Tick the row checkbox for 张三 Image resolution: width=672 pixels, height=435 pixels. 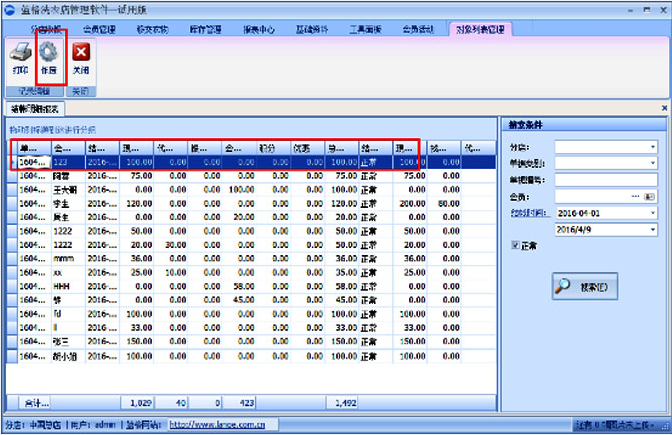tap(11, 340)
